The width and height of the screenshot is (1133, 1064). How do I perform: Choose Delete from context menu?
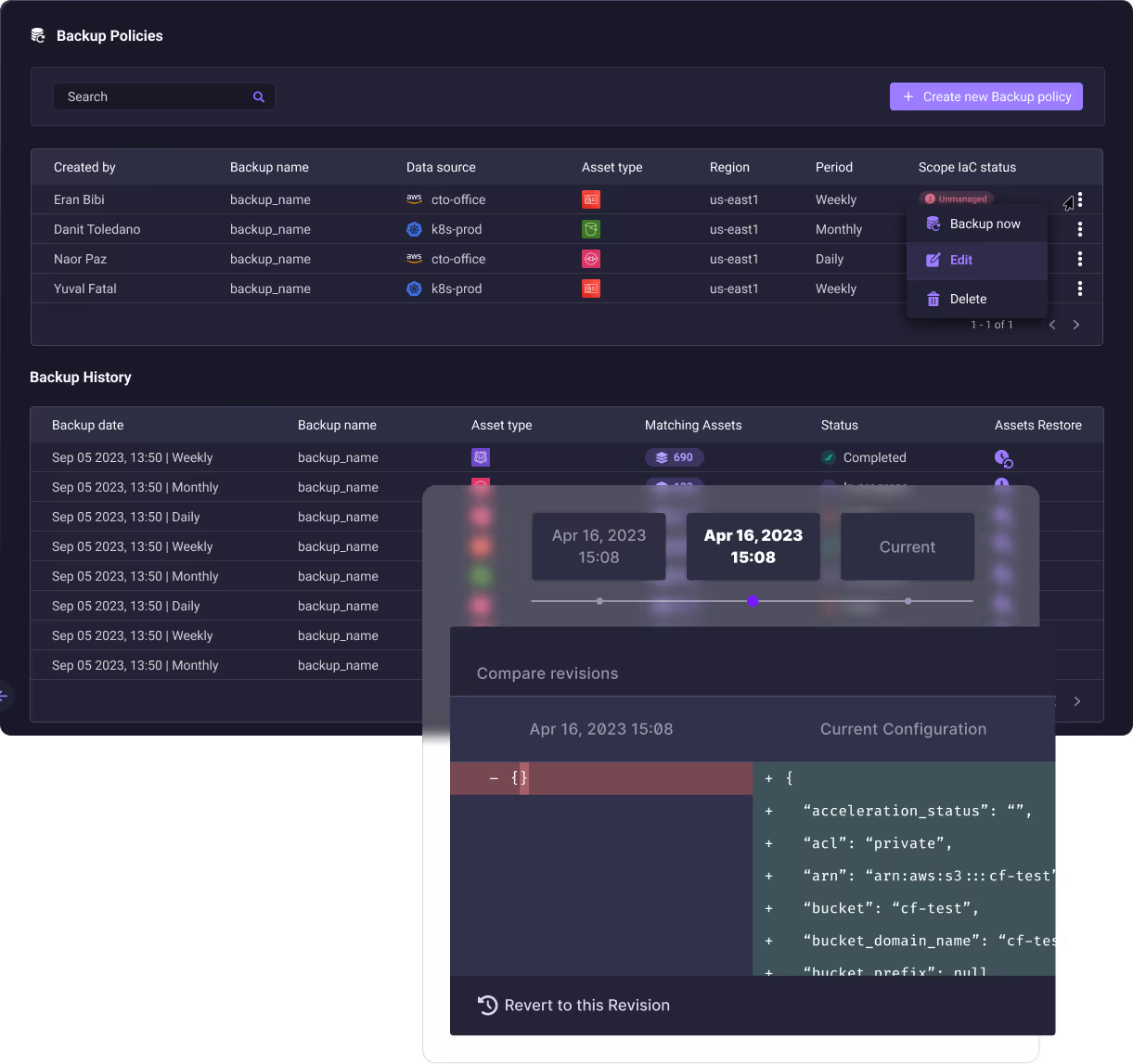point(977,299)
